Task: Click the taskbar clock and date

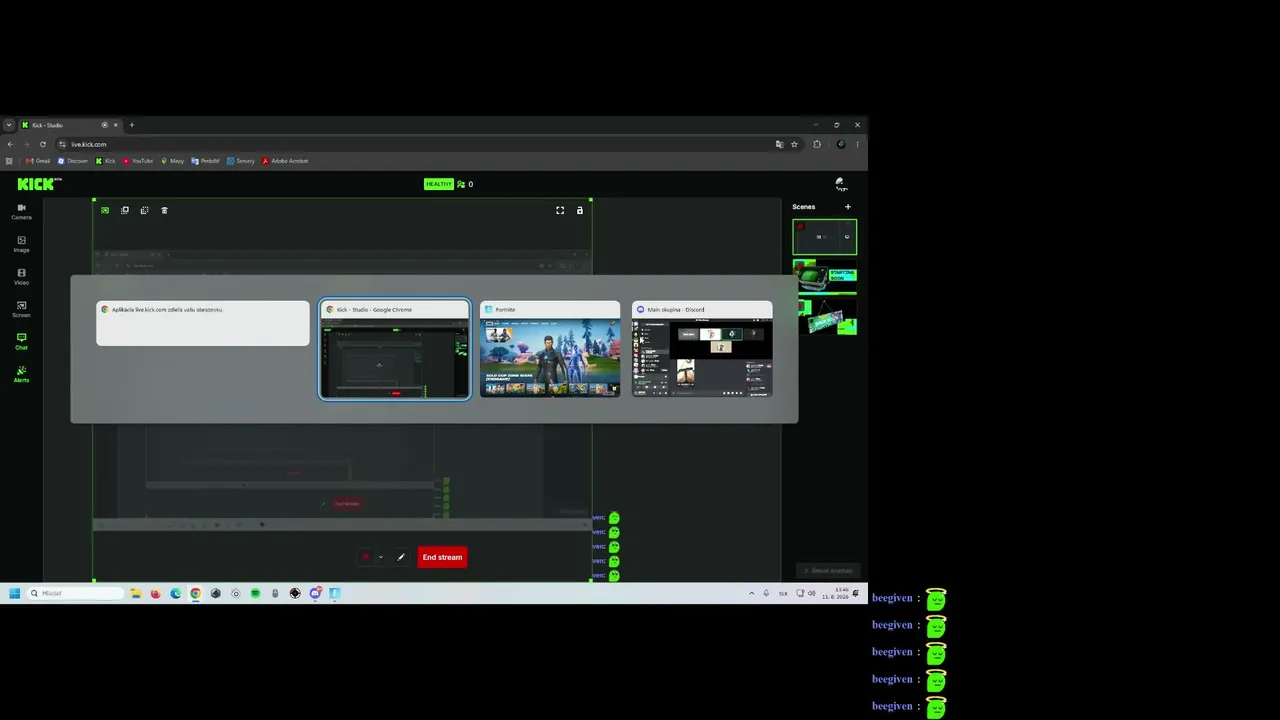Action: click(835, 593)
